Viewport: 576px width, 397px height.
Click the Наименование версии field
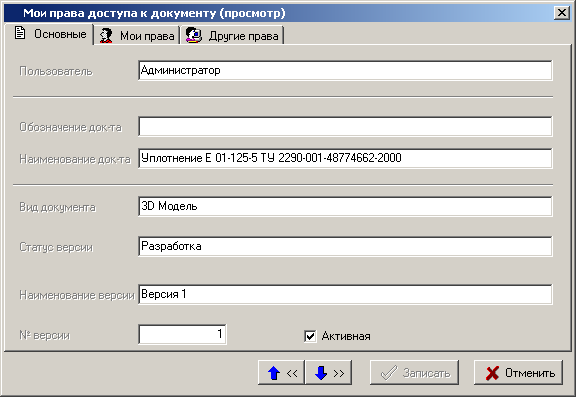[345, 294]
